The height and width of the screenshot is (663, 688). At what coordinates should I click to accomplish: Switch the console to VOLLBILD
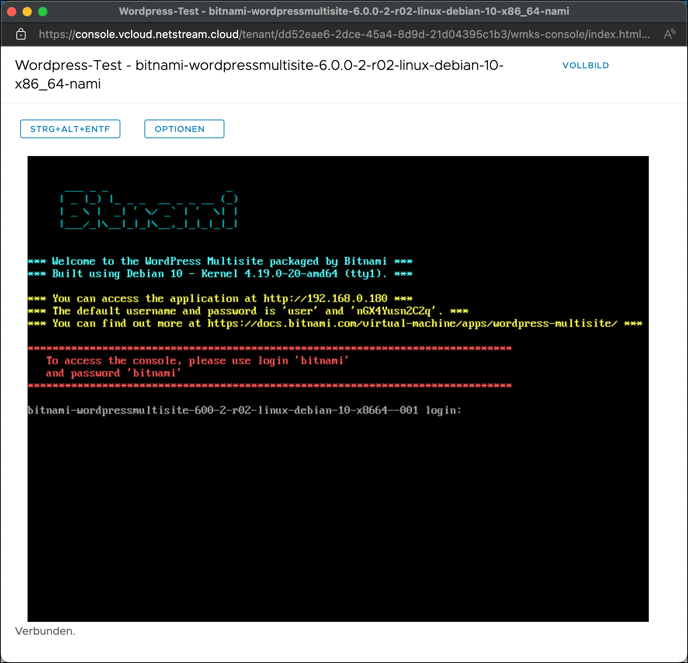585,65
